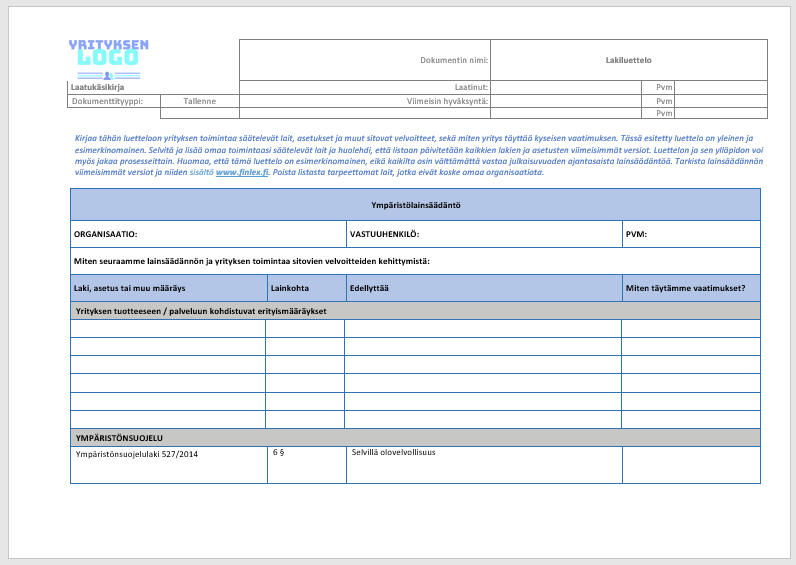796x565 pixels.
Task: Click the empty field next to Viimeisin hyväksyntä
Action: point(566,101)
